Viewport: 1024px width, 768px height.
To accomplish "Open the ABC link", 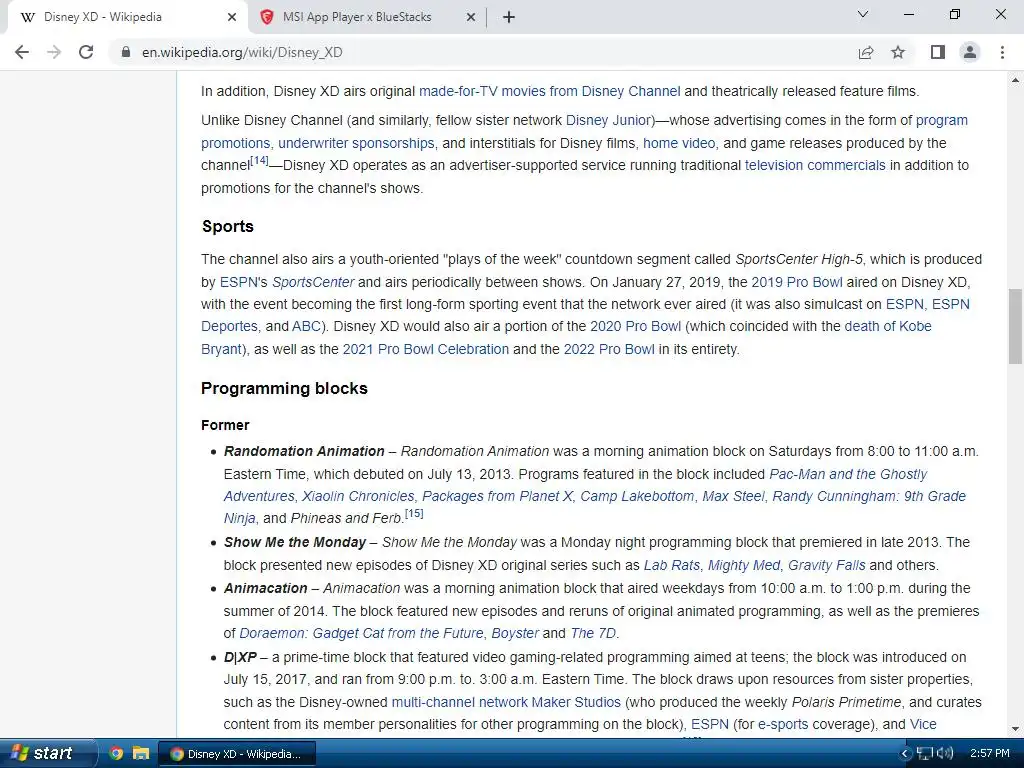I will coord(306,326).
